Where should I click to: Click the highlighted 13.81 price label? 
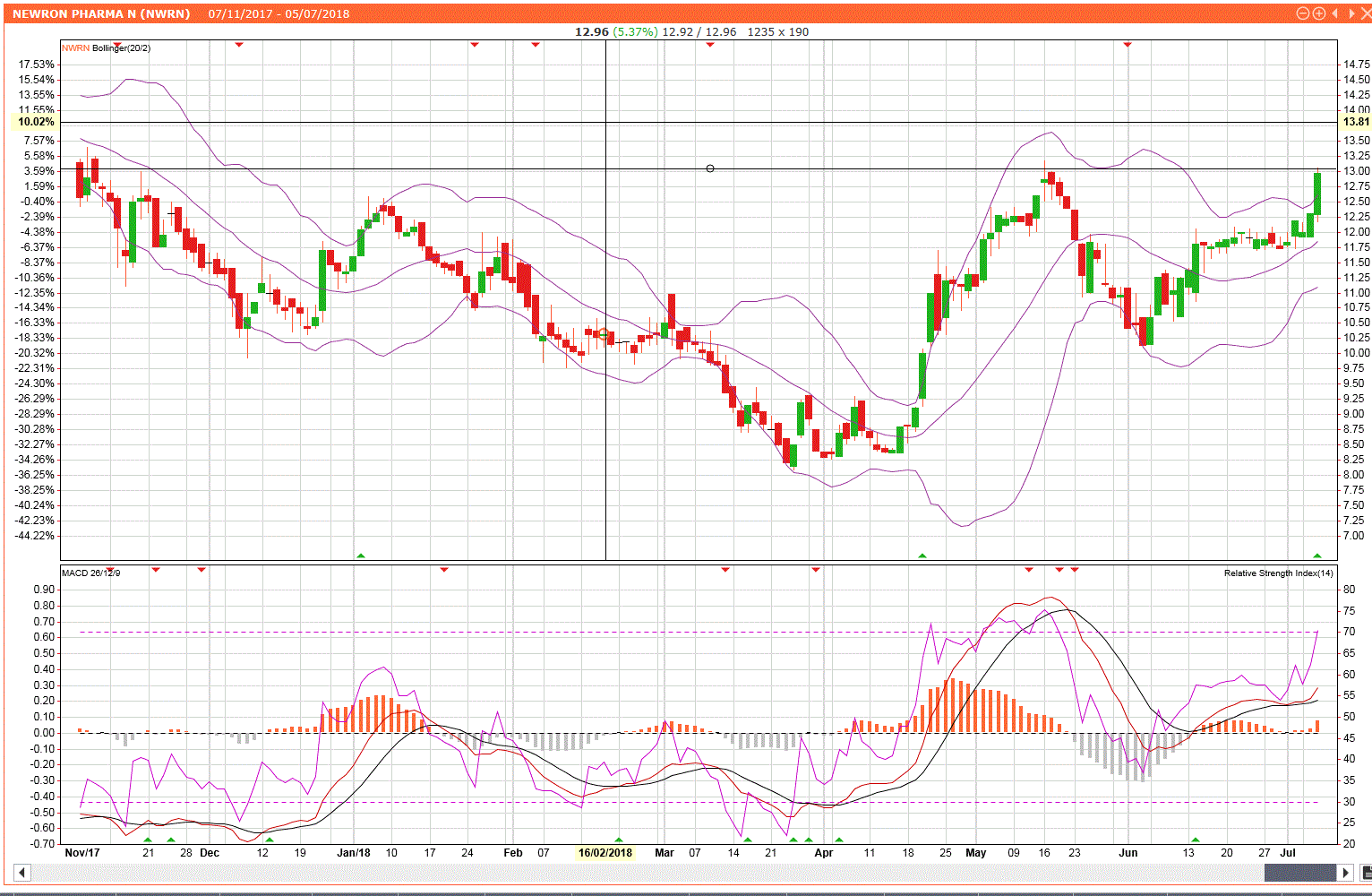[1356, 122]
